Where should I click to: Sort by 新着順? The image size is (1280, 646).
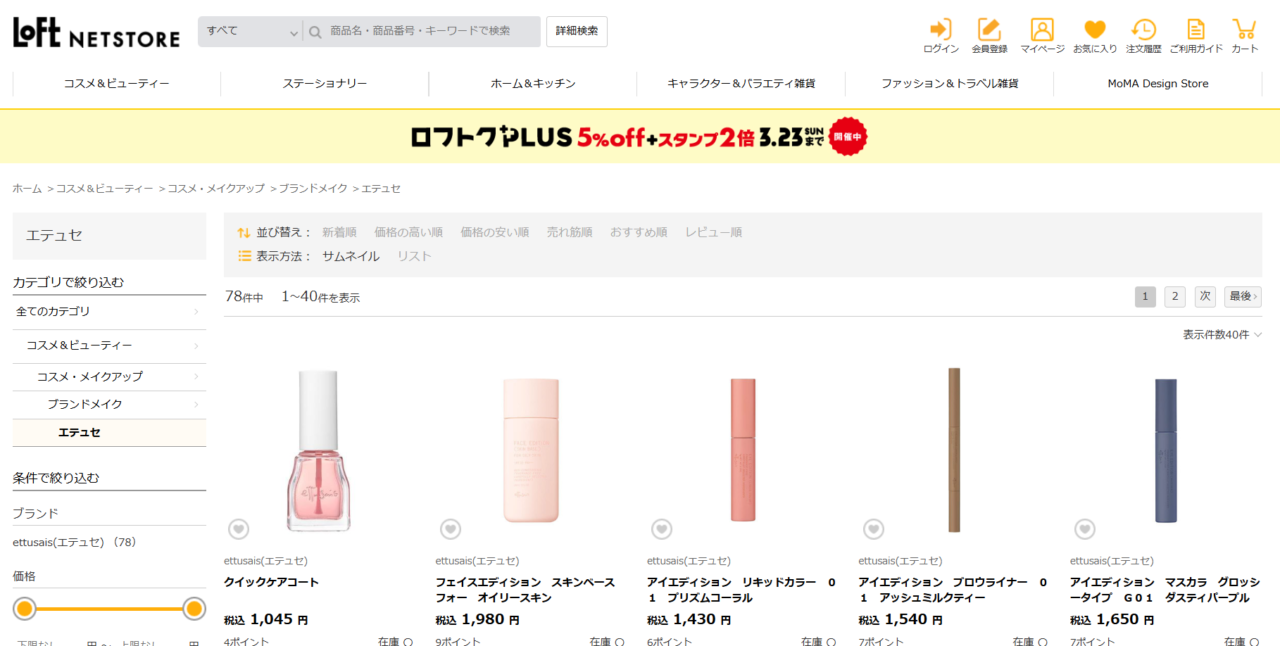pyautogui.click(x=339, y=232)
